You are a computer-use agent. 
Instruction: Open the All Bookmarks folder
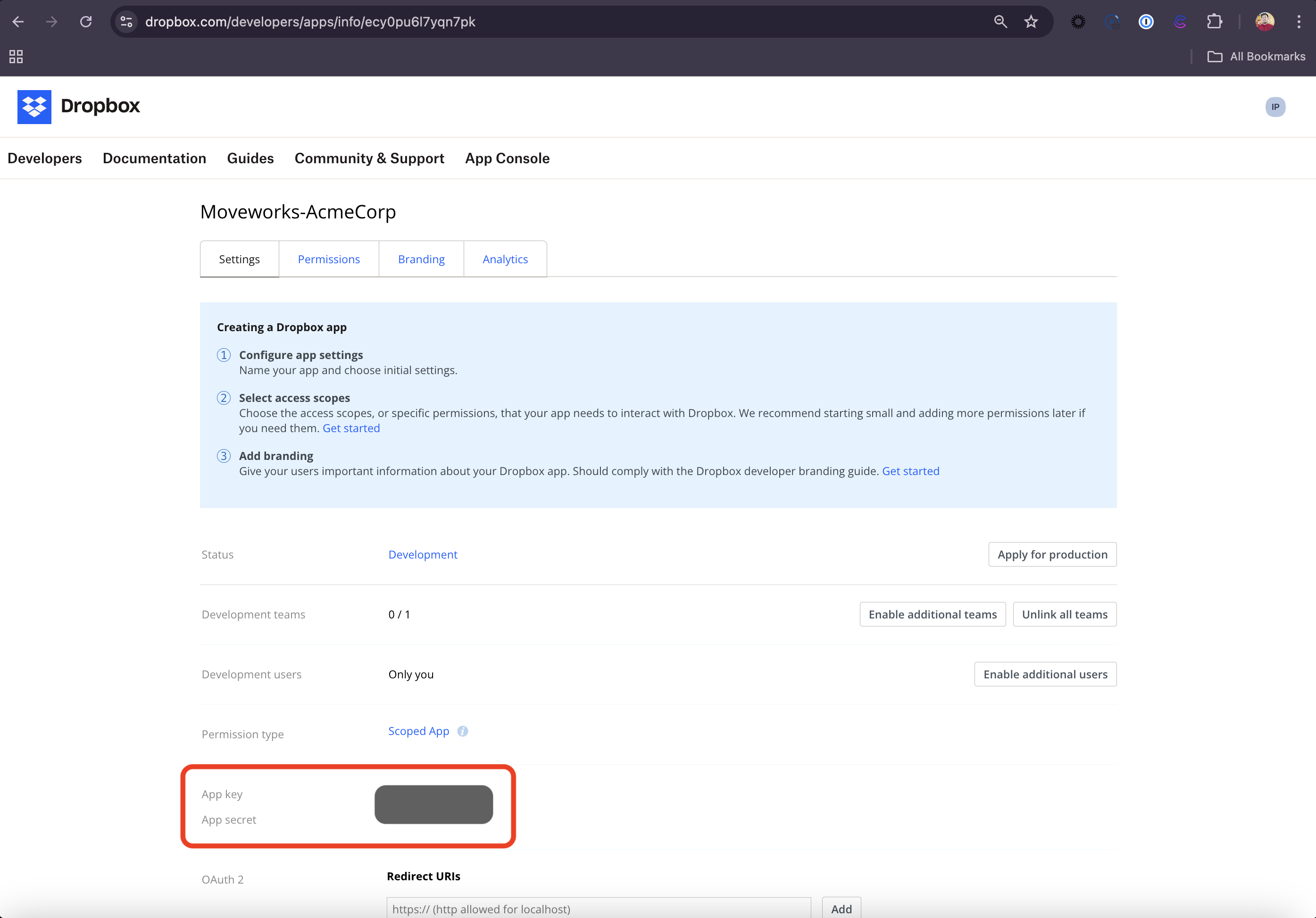[1256, 56]
